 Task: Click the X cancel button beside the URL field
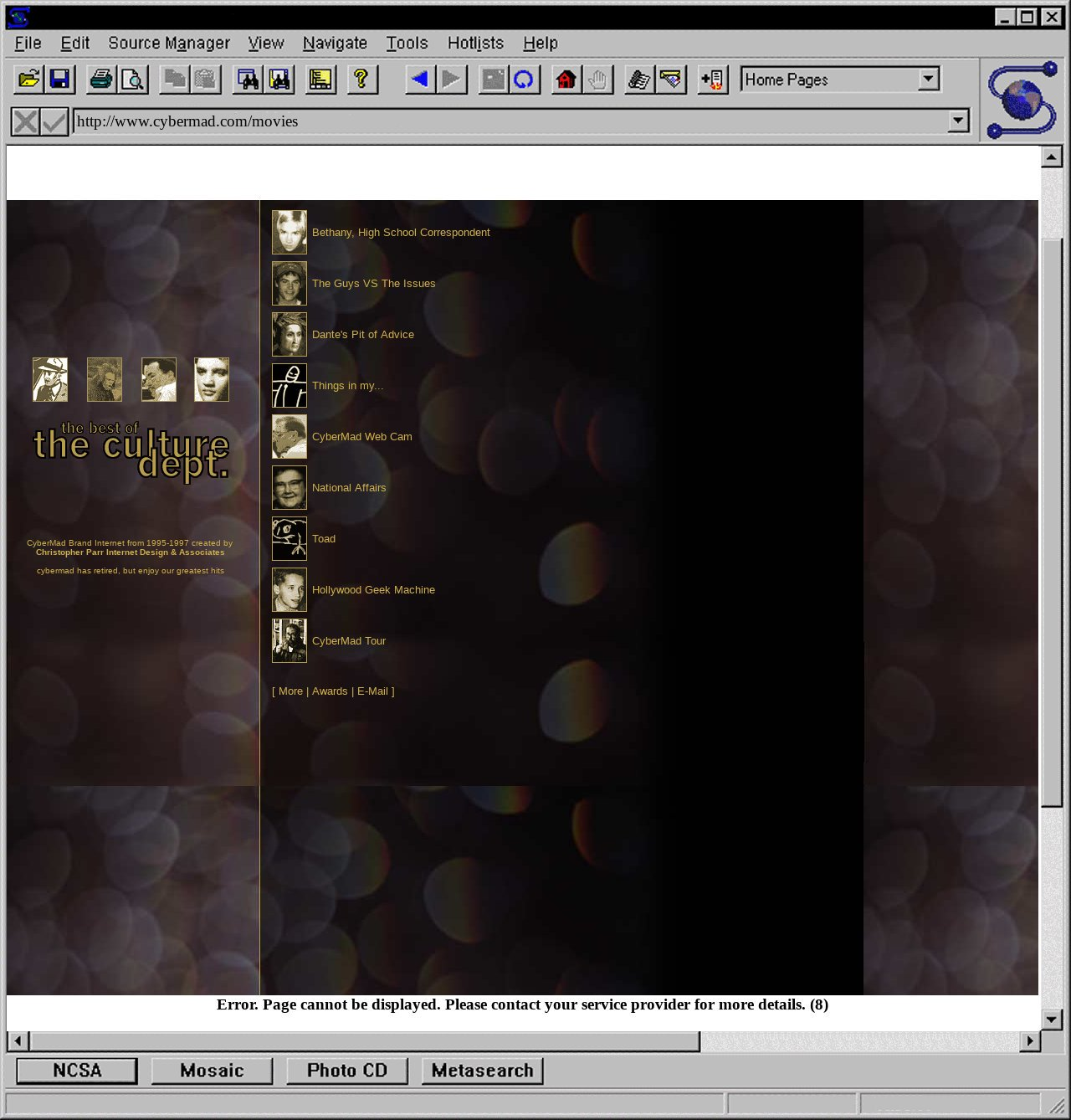[x=26, y=122]
